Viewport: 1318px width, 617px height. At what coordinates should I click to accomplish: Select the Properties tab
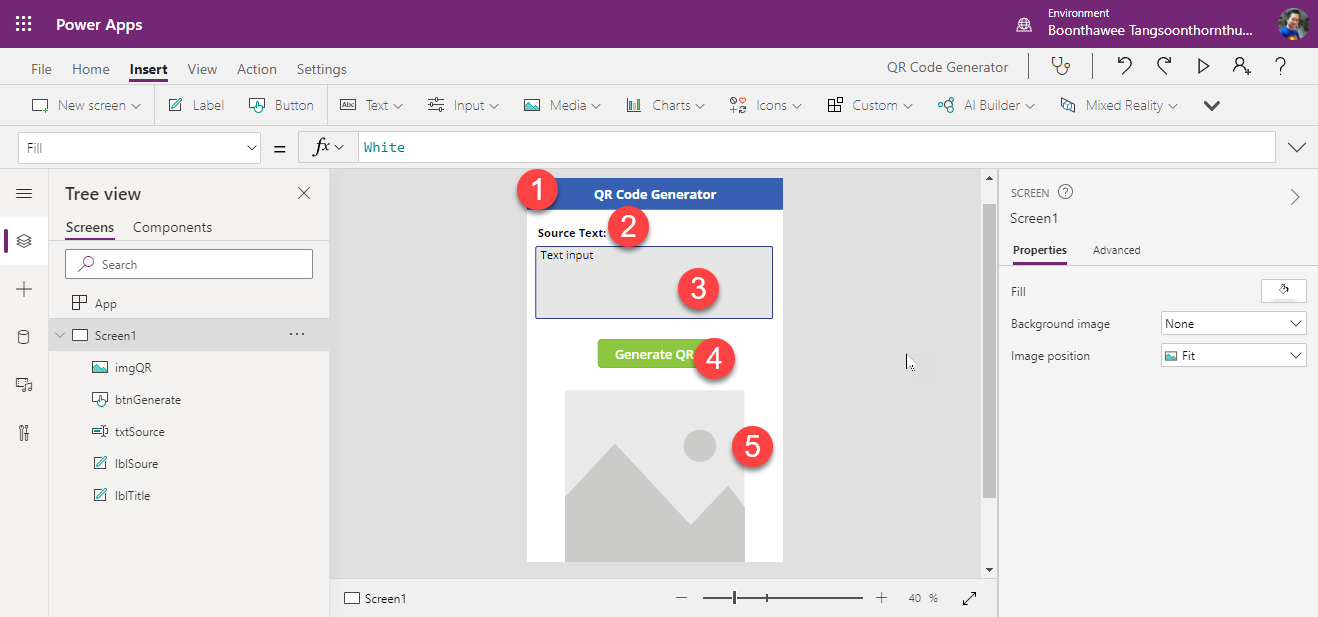click(1040, 250)
